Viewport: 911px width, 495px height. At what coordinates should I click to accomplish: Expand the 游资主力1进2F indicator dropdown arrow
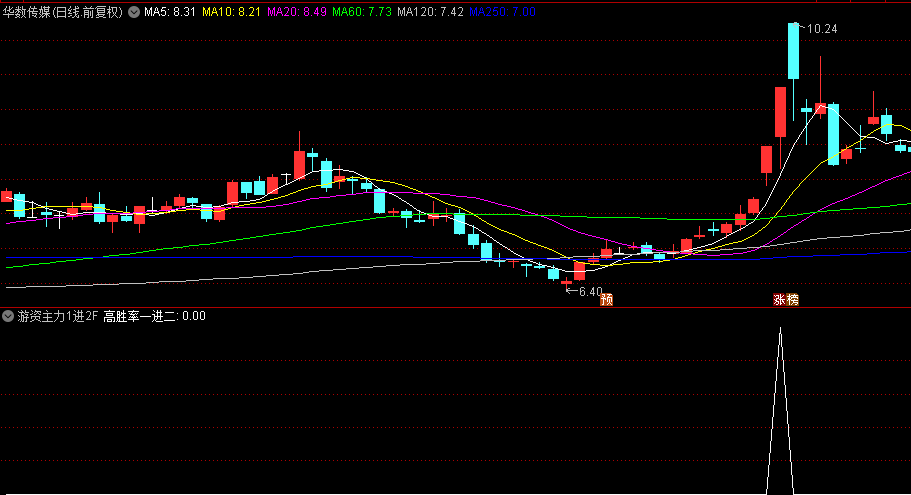click(8, 316)
